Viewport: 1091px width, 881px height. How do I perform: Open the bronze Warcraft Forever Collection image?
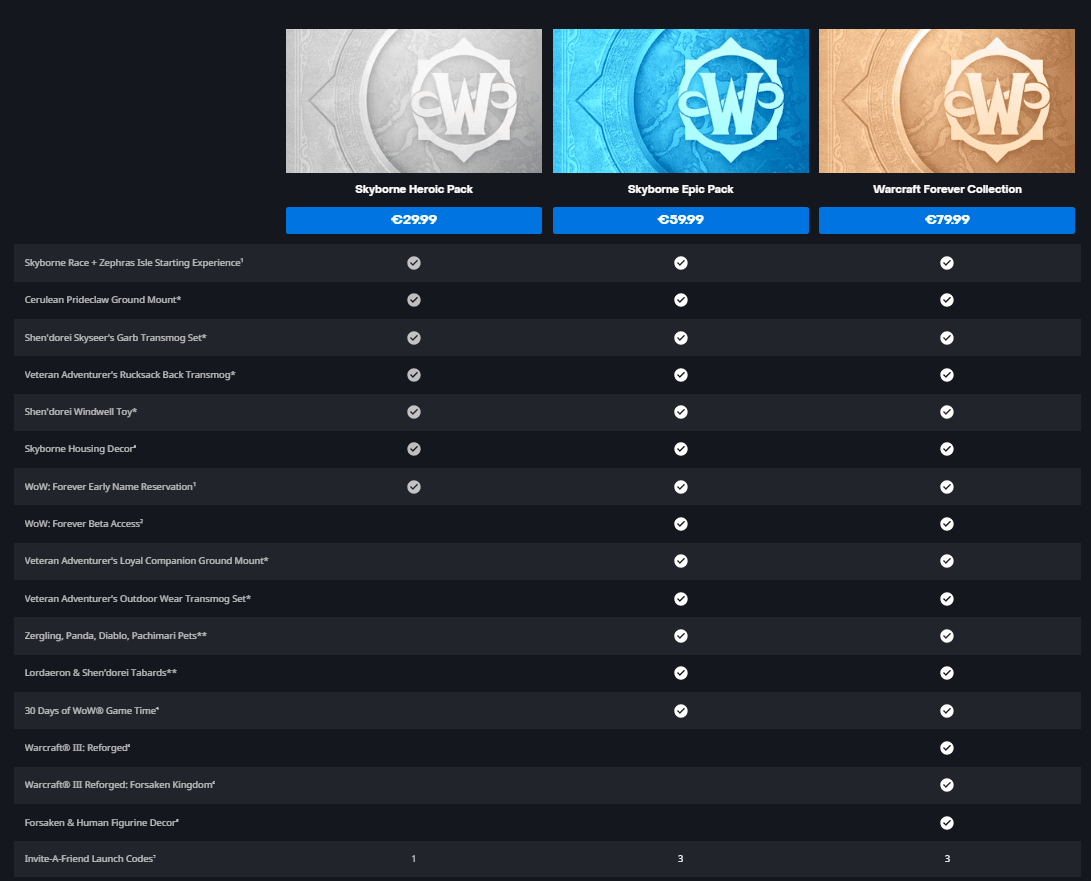coord(947,101)
